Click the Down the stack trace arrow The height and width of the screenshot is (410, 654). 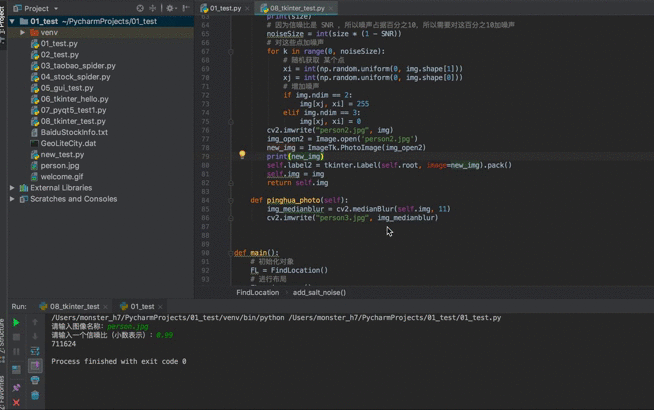pos(35,336)
